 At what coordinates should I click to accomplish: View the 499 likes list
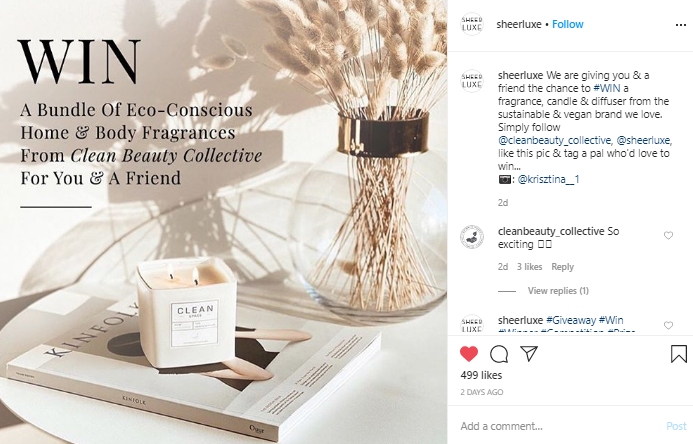[x=481, y=375]
